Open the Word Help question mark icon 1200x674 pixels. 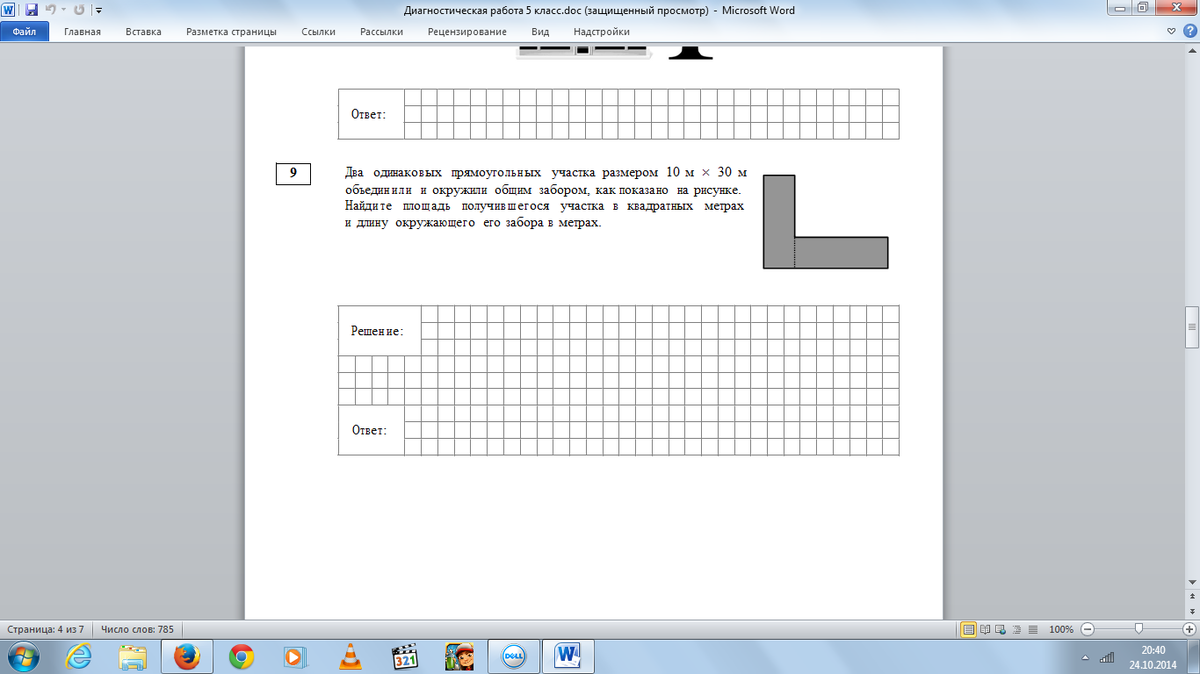point(1188,31)
